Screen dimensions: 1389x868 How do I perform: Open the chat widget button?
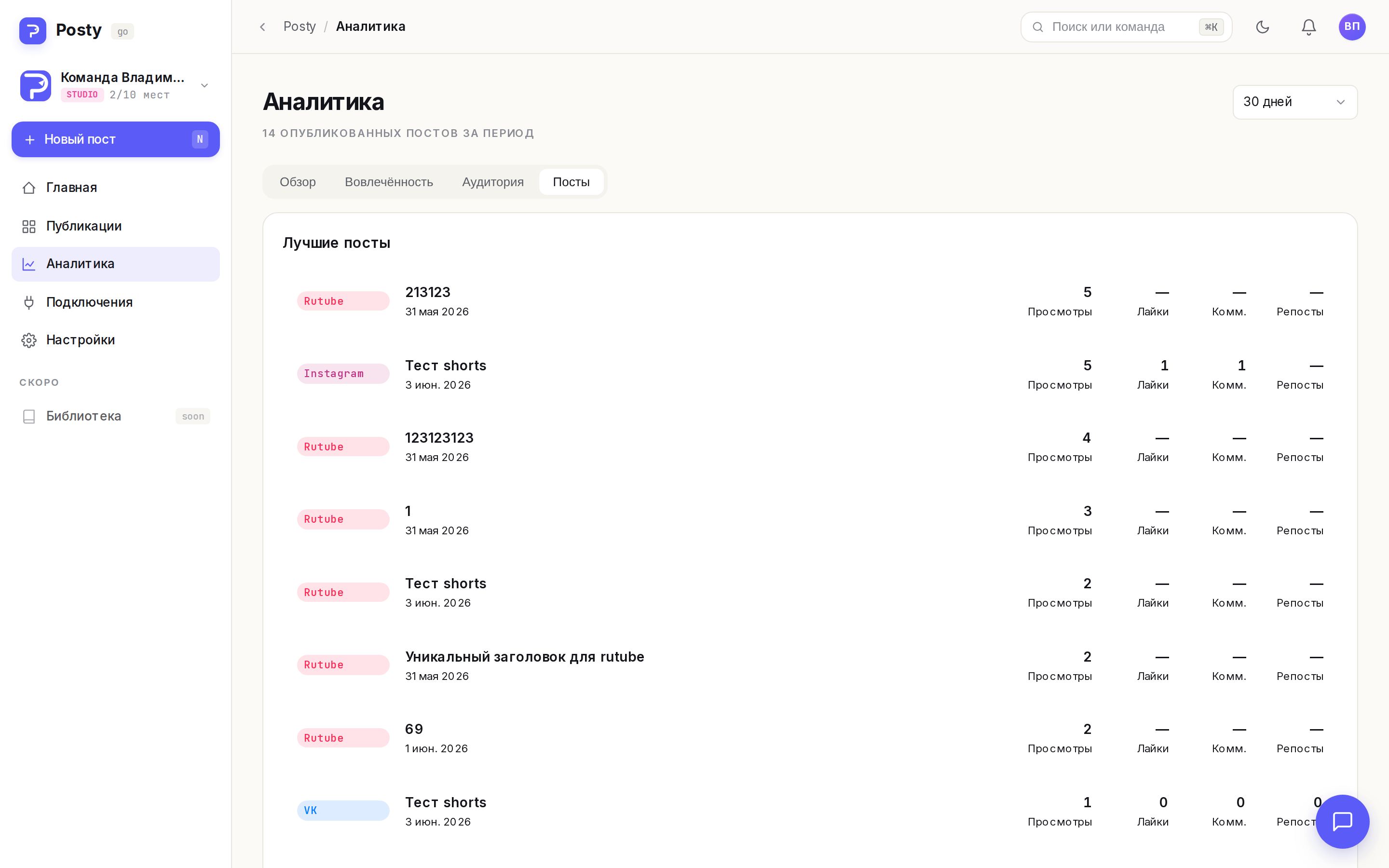(1343, 822)
